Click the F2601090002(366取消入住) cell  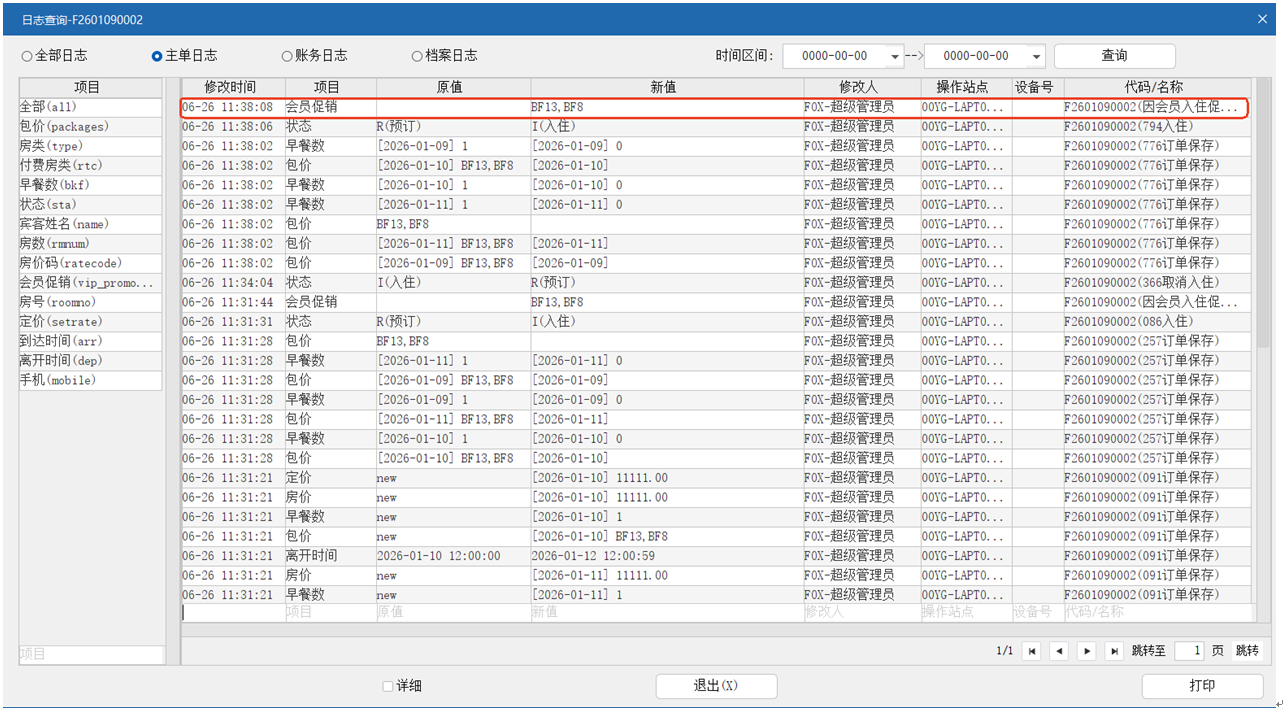1157,283
